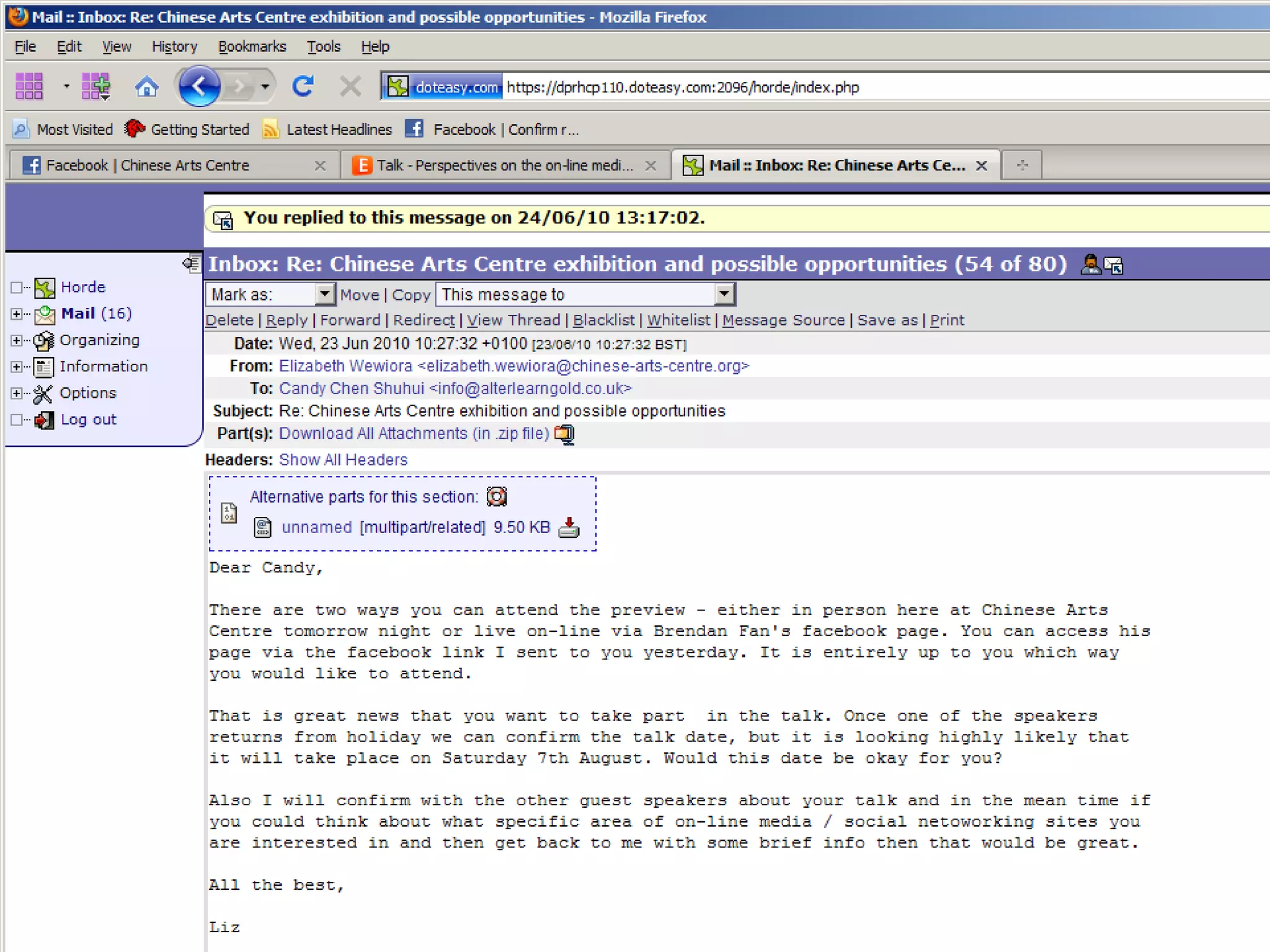Open the This message to folder dropdown

[724, 294]
